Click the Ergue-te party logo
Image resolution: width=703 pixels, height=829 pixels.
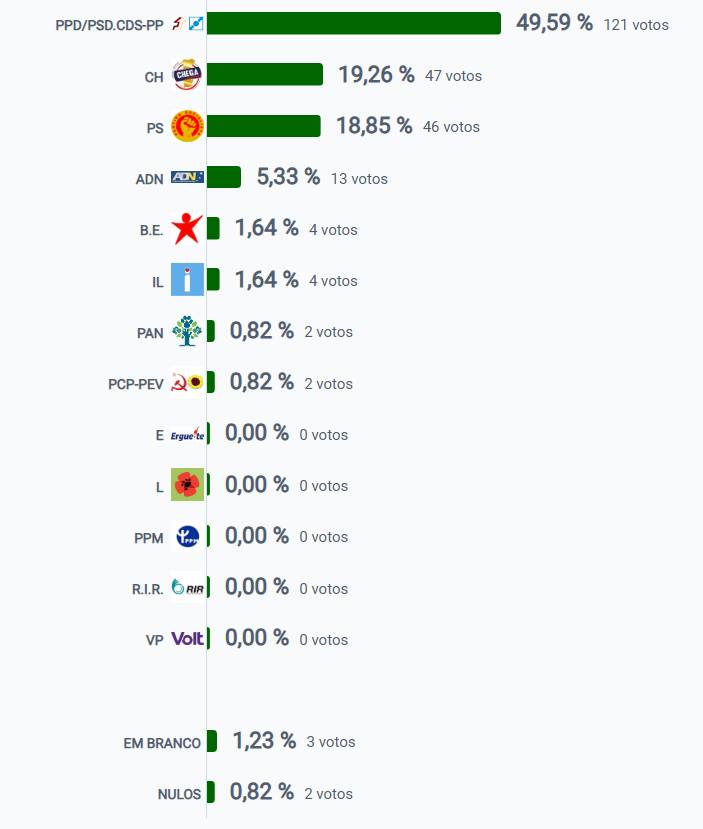pos(187,435)
